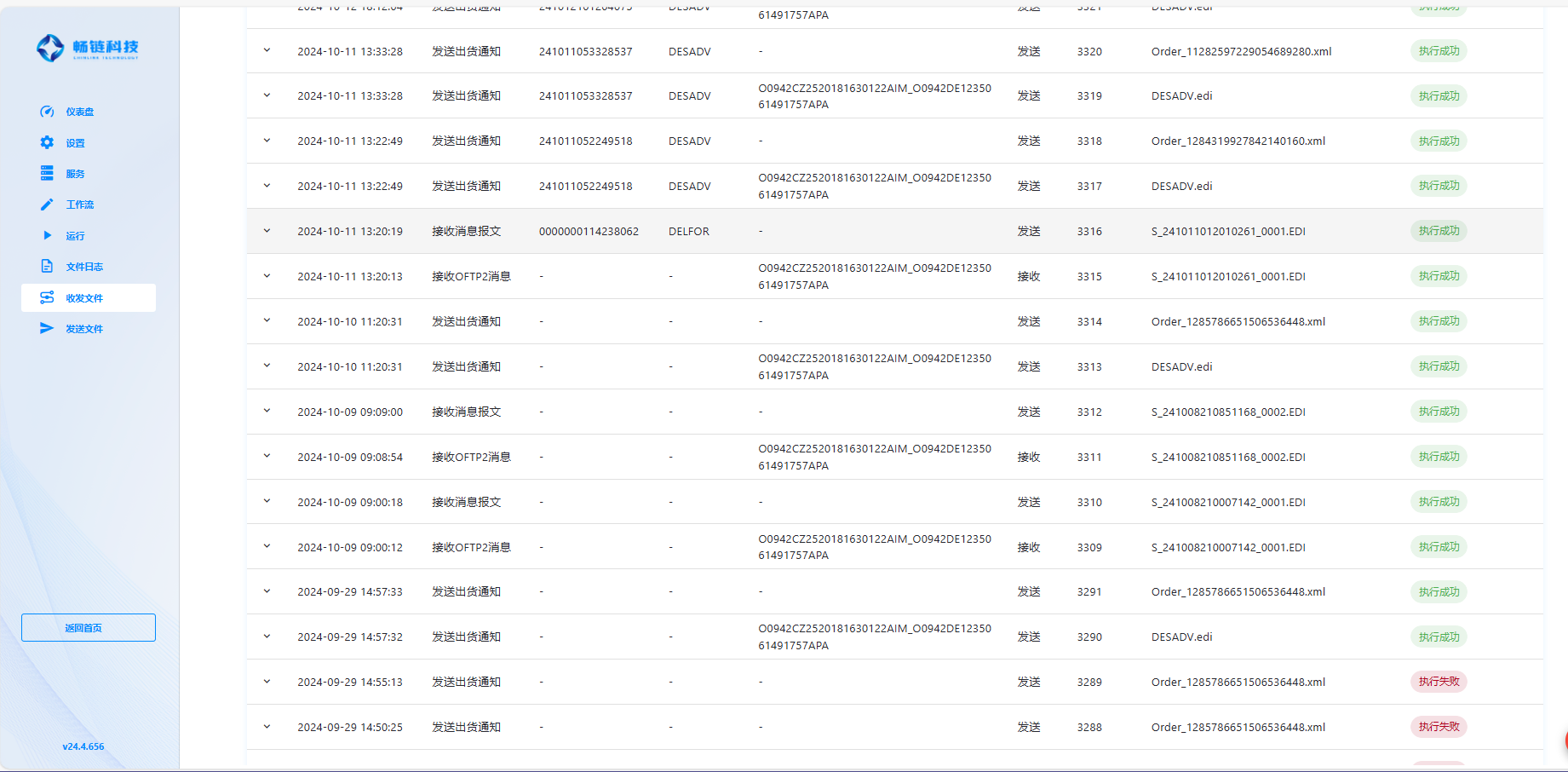
Task: Click the 收发文件 transfer icon
Action: coord(47,297)
